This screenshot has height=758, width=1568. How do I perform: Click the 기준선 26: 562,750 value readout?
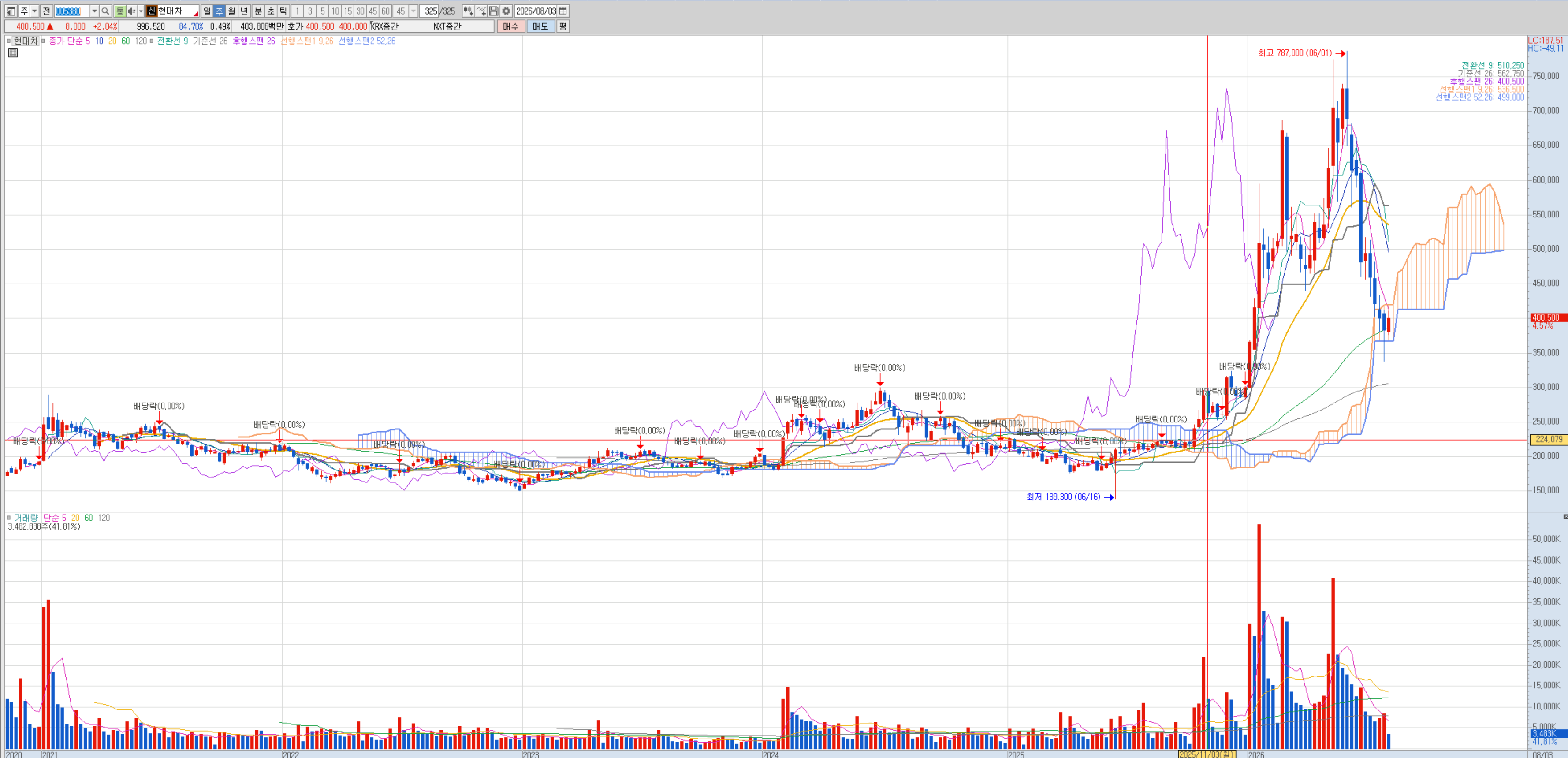tap(1491, 73)
